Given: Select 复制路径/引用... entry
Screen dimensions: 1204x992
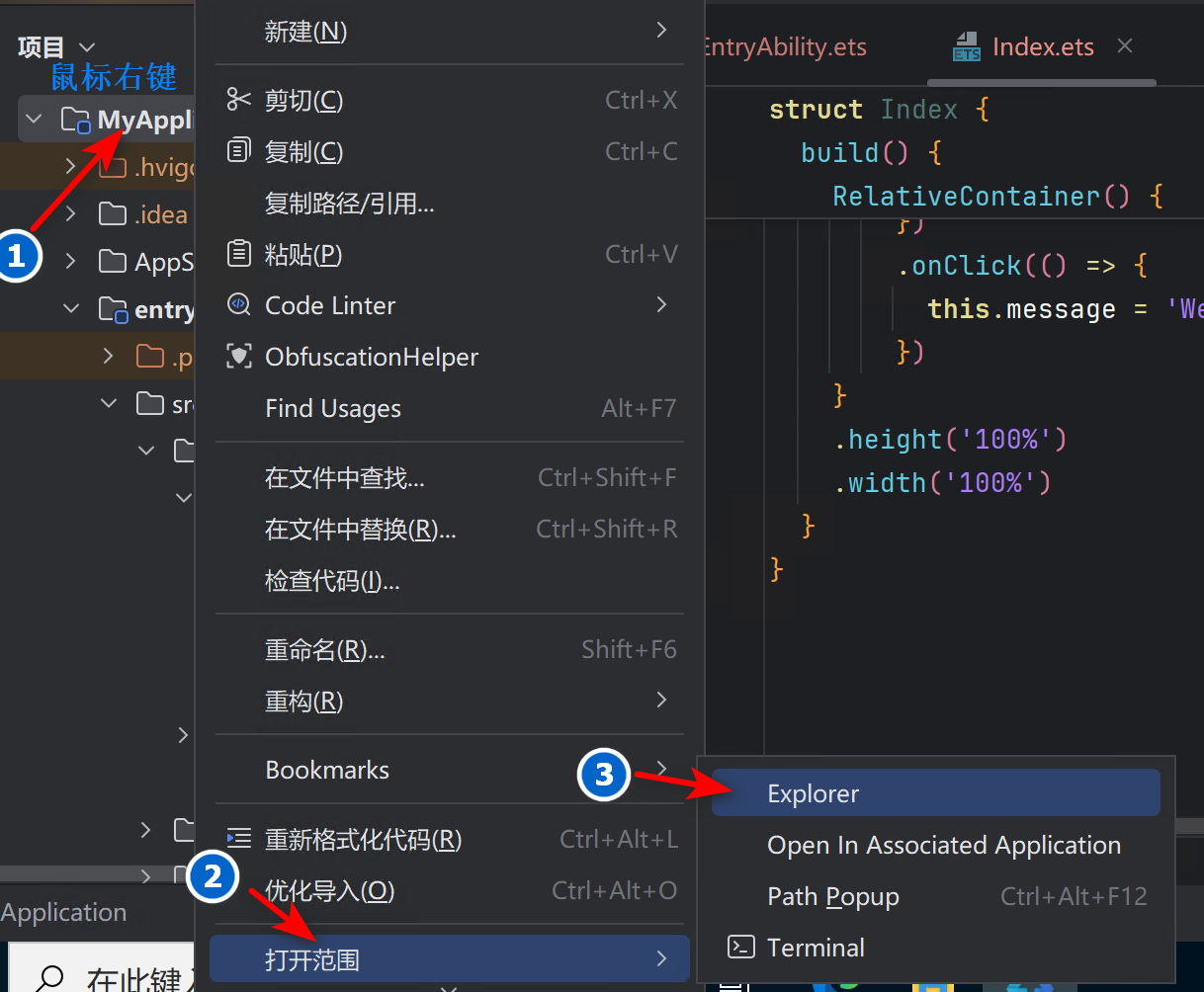Looking at the screenshot, I should point(449,203).
